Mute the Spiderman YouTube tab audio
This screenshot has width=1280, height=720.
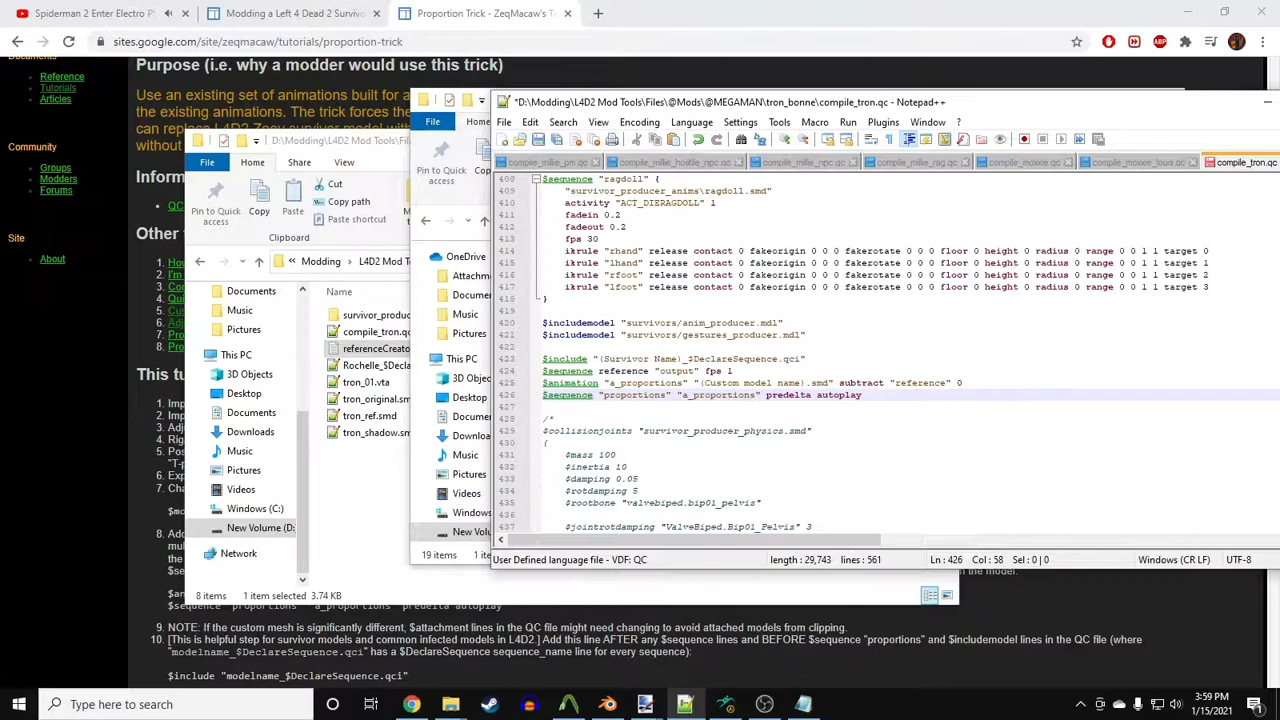pos(168,13)
